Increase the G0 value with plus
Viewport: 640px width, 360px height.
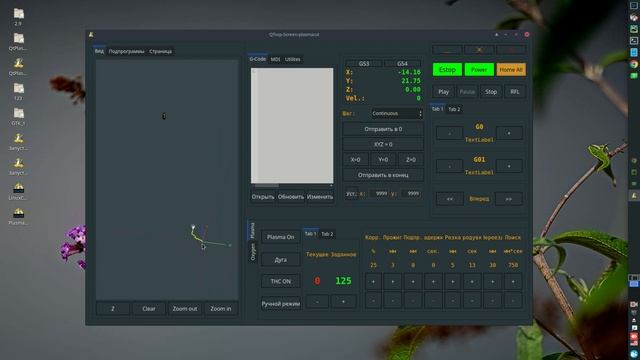click(x=509, y=133)
